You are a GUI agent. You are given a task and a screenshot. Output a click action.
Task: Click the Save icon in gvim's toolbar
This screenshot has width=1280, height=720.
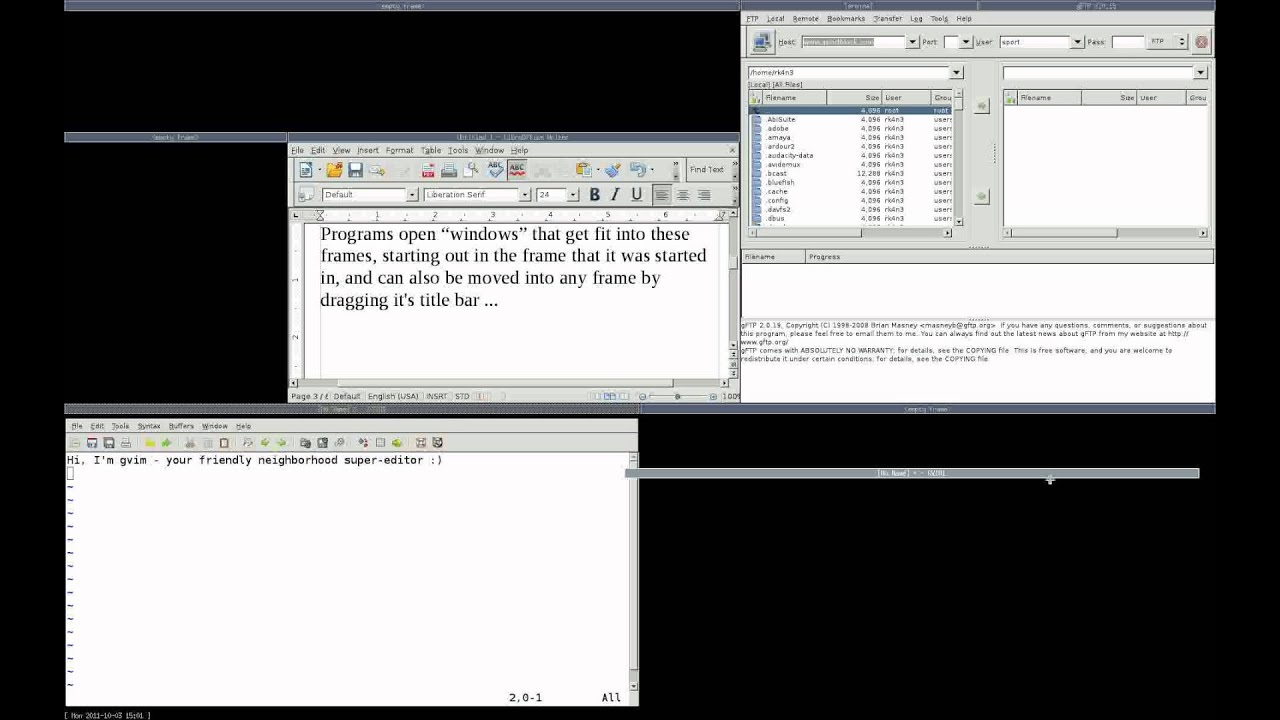pyautogui.click(x=92, y=442)
